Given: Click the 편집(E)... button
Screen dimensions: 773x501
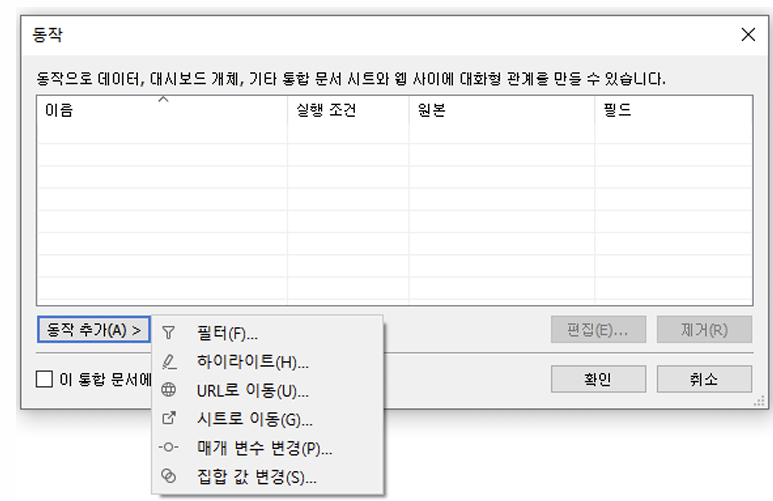Looking at the screenshot, I should (598, 329).
